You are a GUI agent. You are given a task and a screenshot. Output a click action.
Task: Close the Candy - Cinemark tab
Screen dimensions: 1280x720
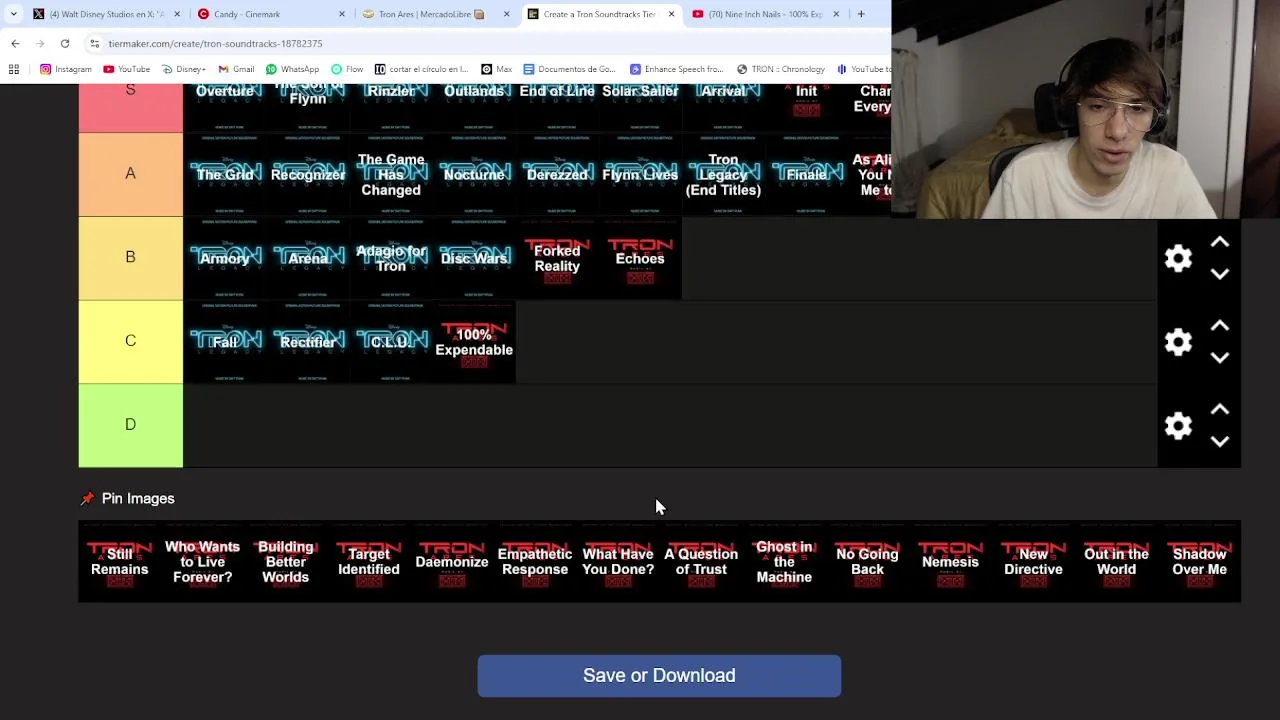(342, 14)
